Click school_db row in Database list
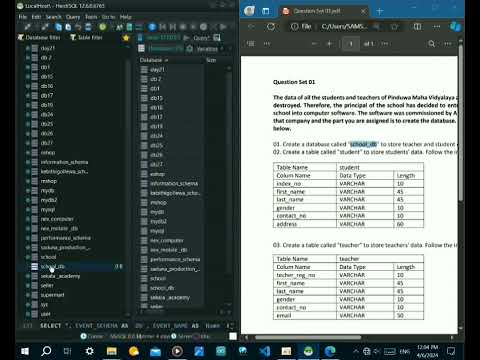 [172, 288]
